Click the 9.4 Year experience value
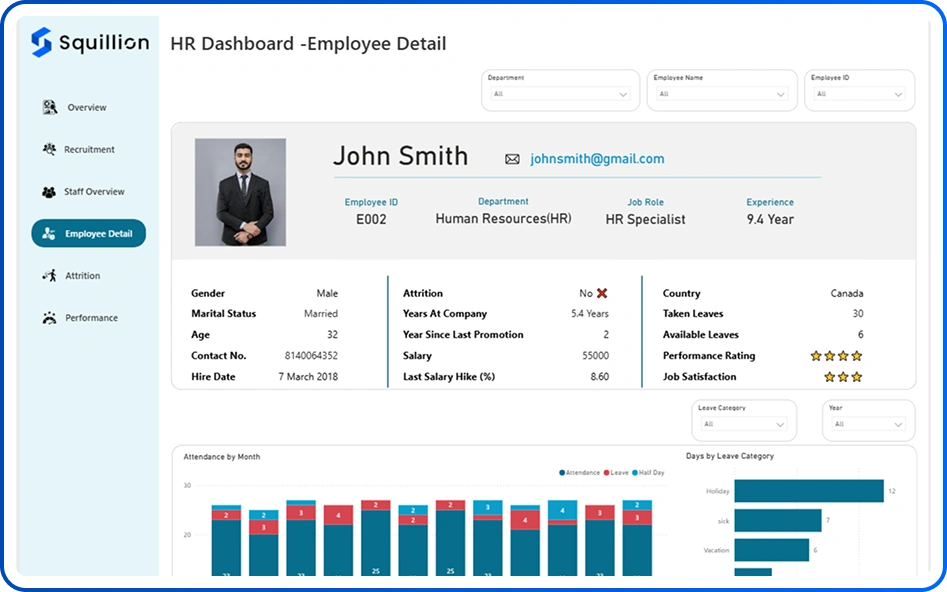The image size is (947, 592). pyautogui.click(x=770, y=219)
